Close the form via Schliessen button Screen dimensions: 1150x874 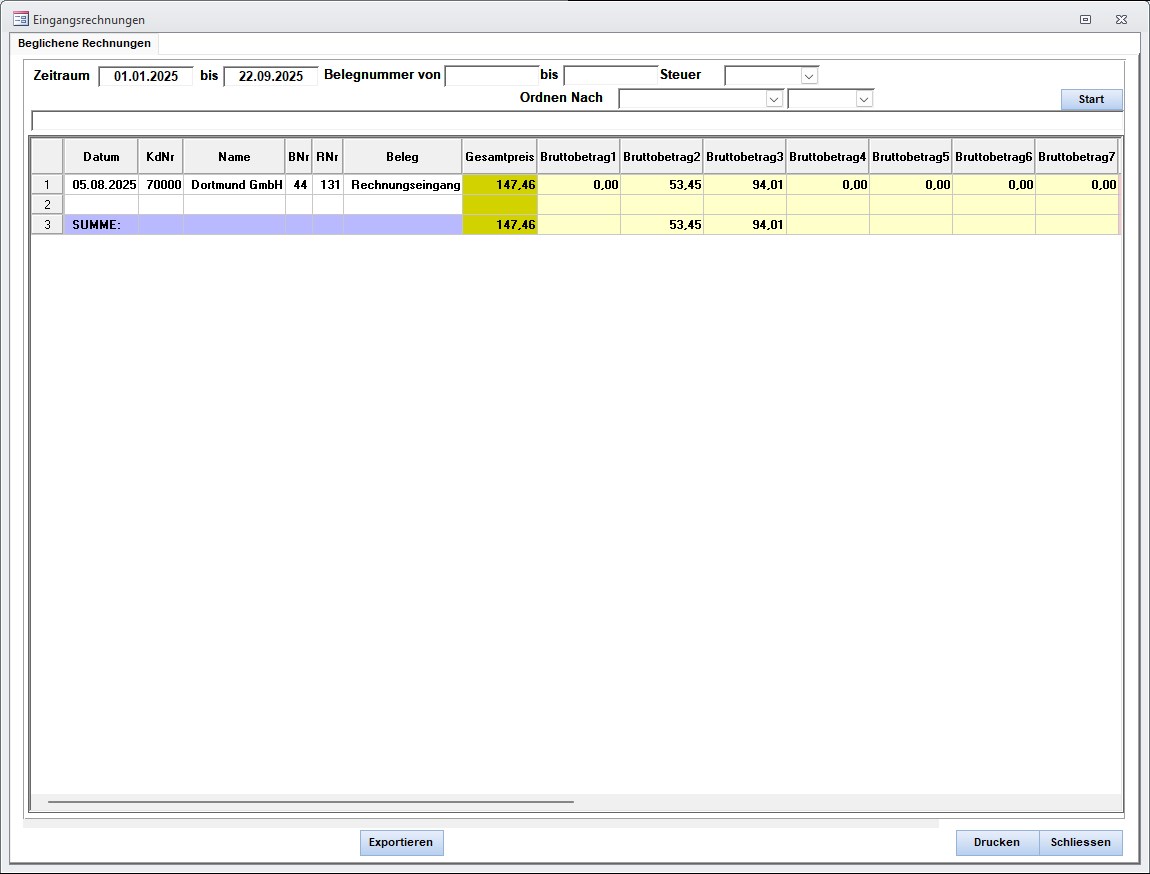(1080, 842)
